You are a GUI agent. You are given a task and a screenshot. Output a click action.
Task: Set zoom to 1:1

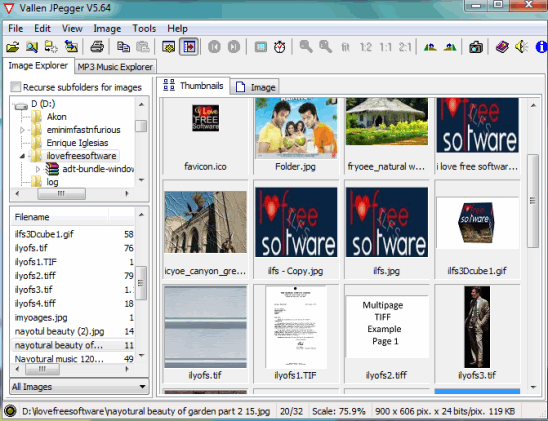[x=385, y=47]
